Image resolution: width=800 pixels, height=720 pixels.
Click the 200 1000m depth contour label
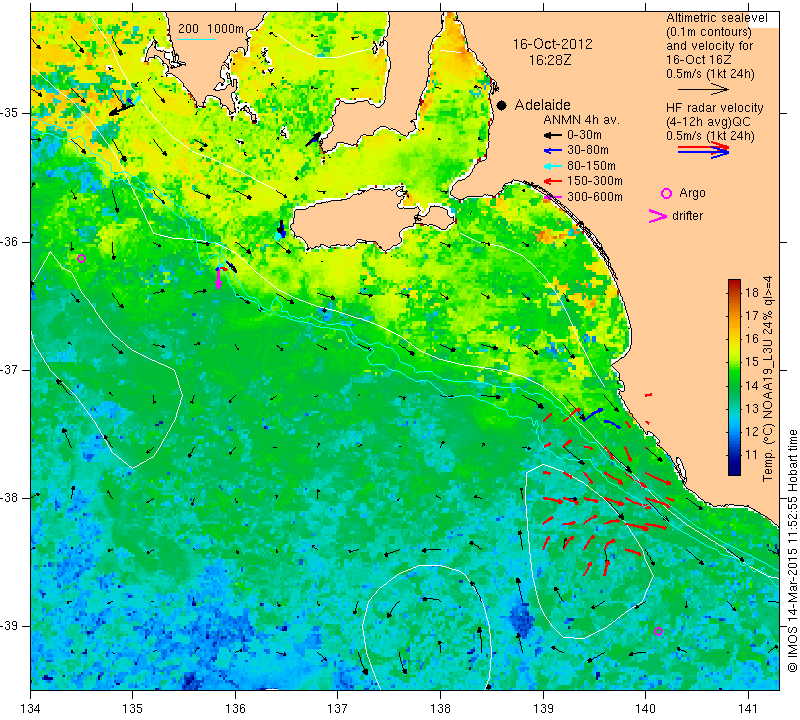coord(211,29)
